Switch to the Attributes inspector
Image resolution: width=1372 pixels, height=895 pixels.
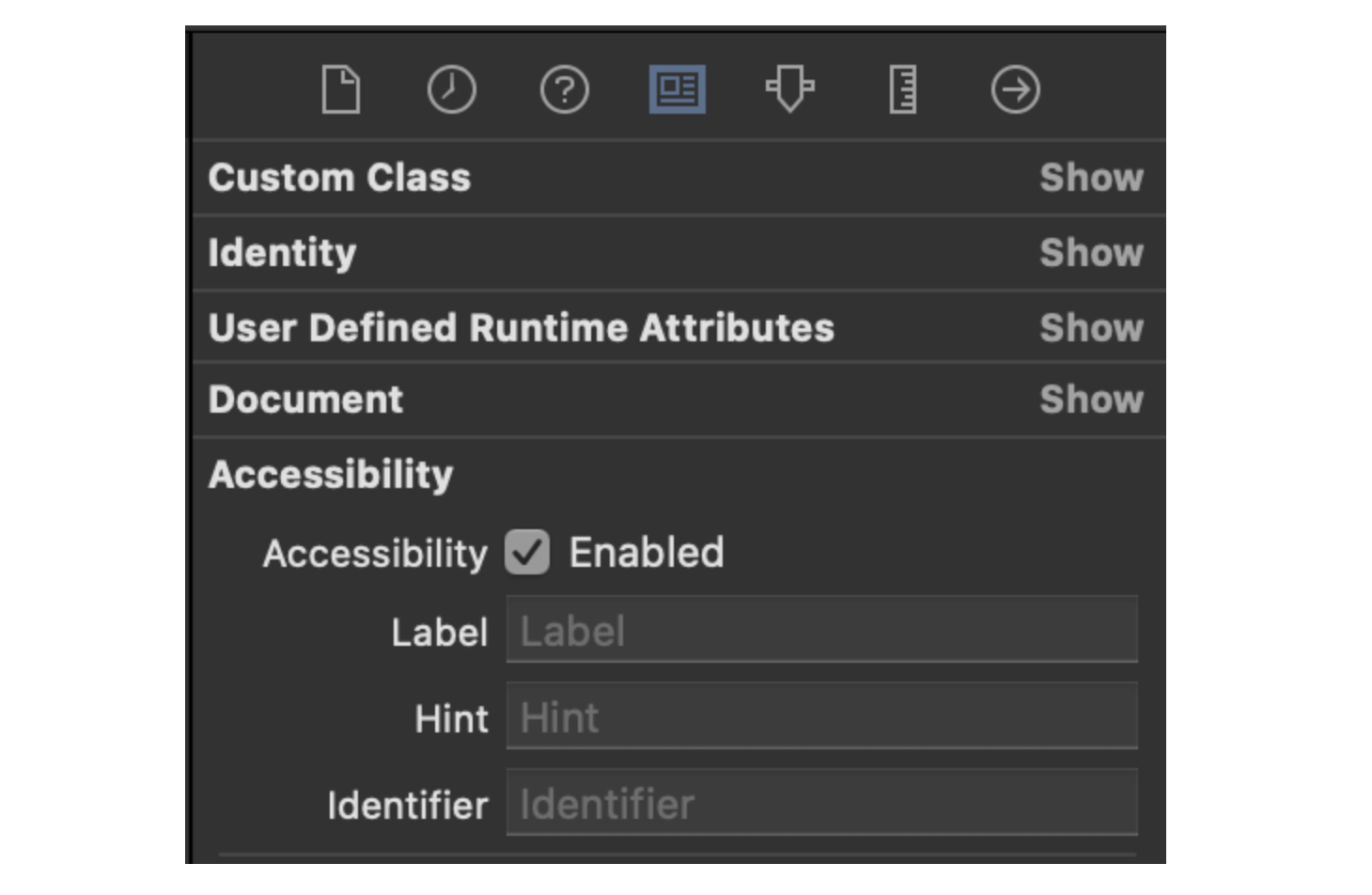coord(789,90)
